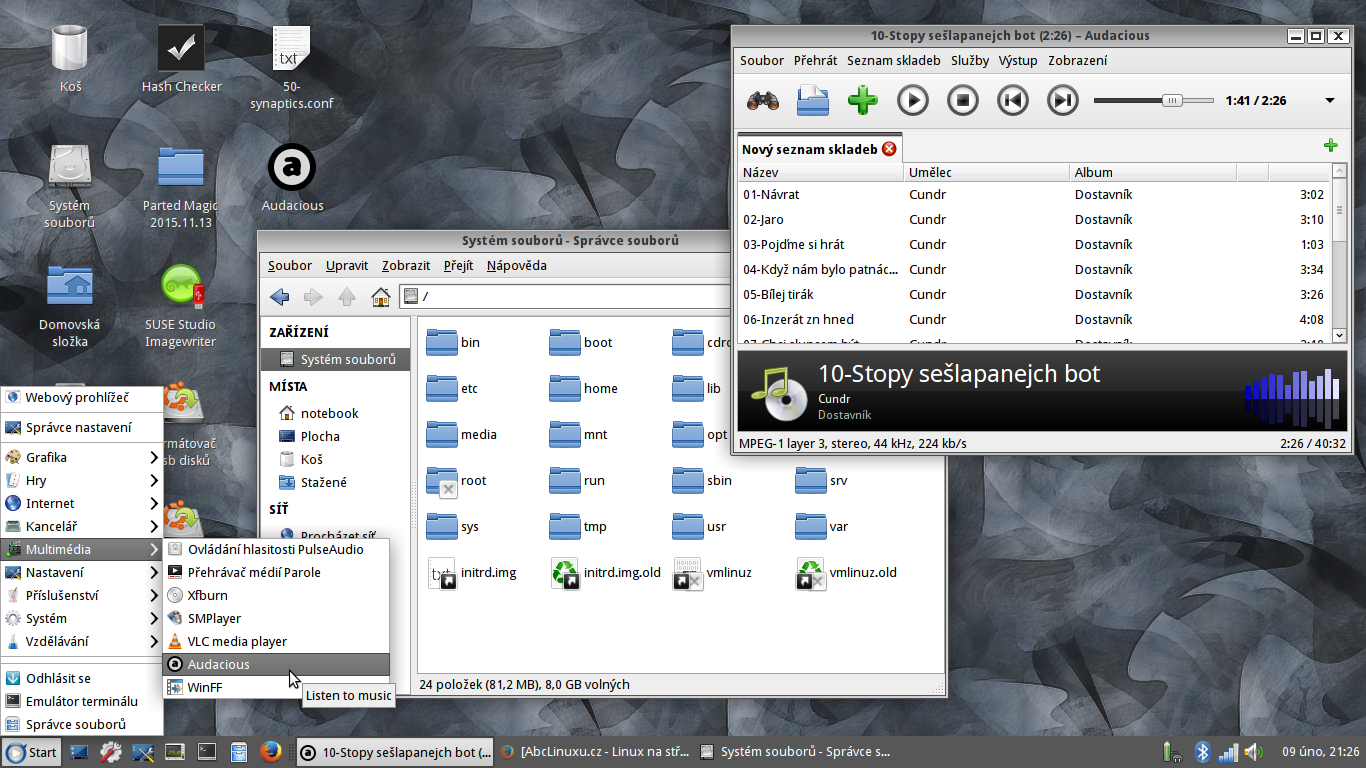Add new playlist with small green plus
The height and width of the screenshot is (768, 1366).
[1330, 145]
